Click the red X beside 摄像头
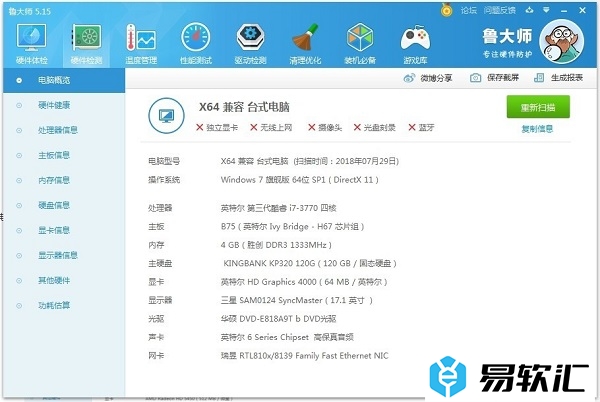 [x=311, y=127]
